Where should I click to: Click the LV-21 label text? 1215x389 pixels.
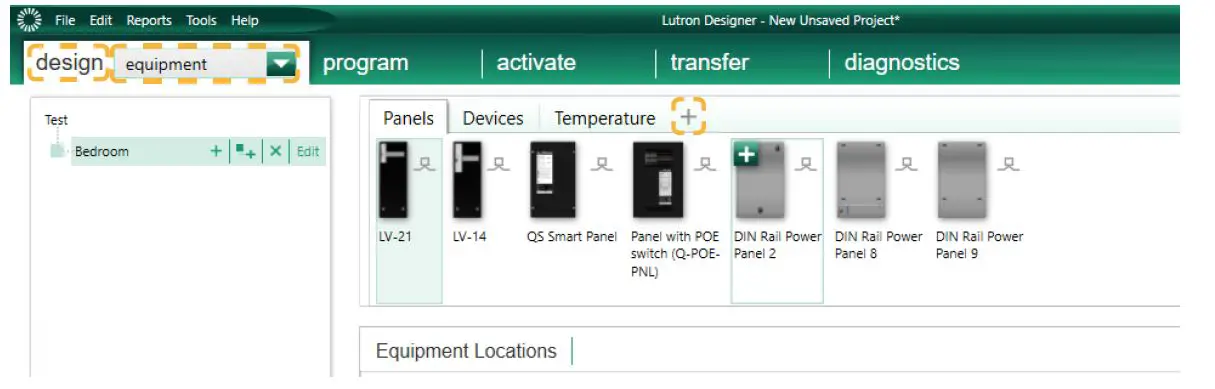coord(395,237)
